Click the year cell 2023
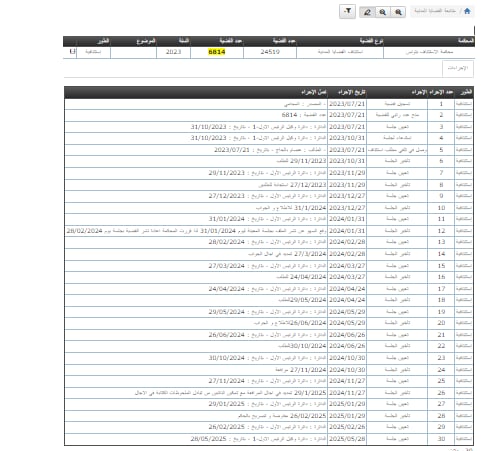The image size is (492, 451). (173, 52)
